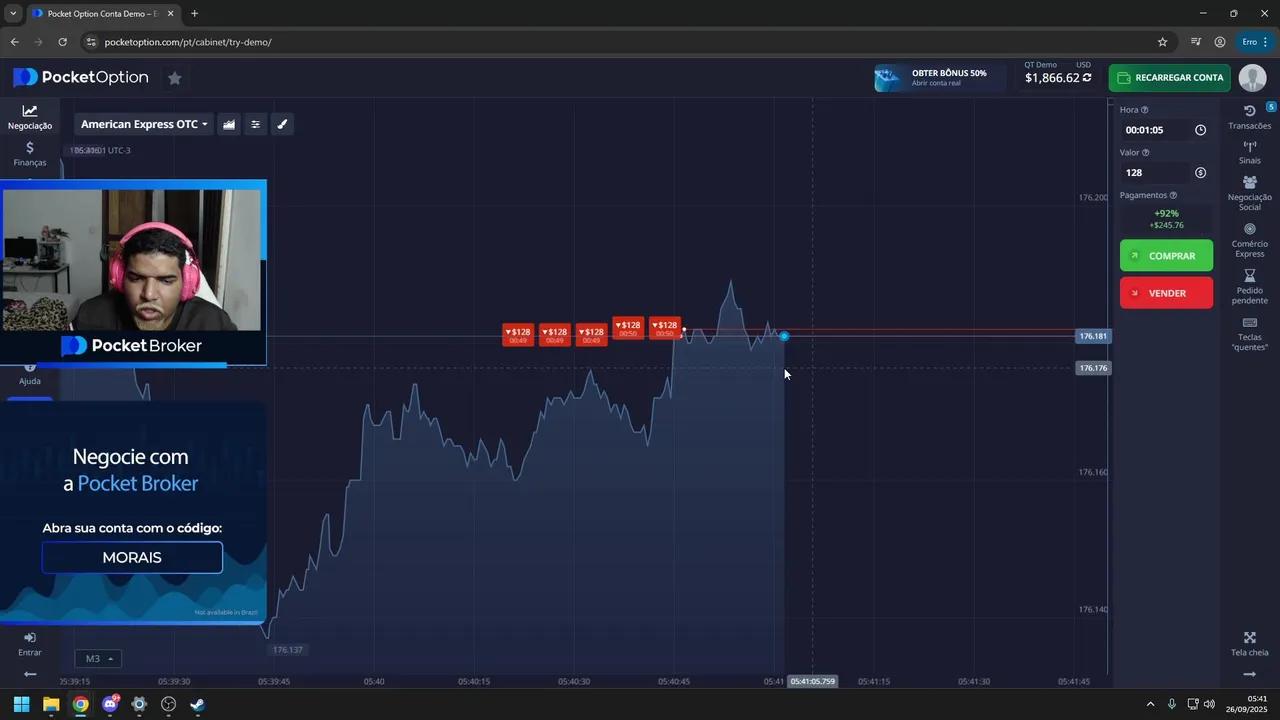
Task: Collapse the left sidebar arrow
Action: 30,674
